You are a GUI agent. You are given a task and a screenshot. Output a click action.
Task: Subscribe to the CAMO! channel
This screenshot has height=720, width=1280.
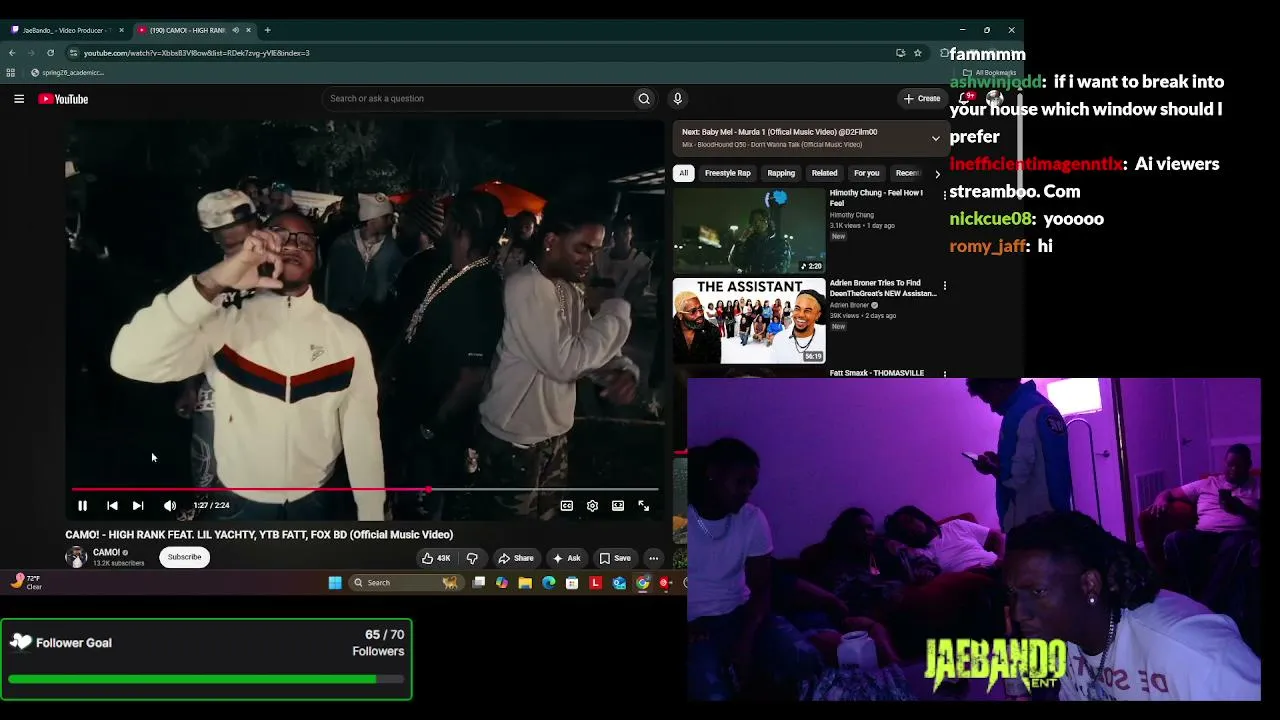(184, 557)
